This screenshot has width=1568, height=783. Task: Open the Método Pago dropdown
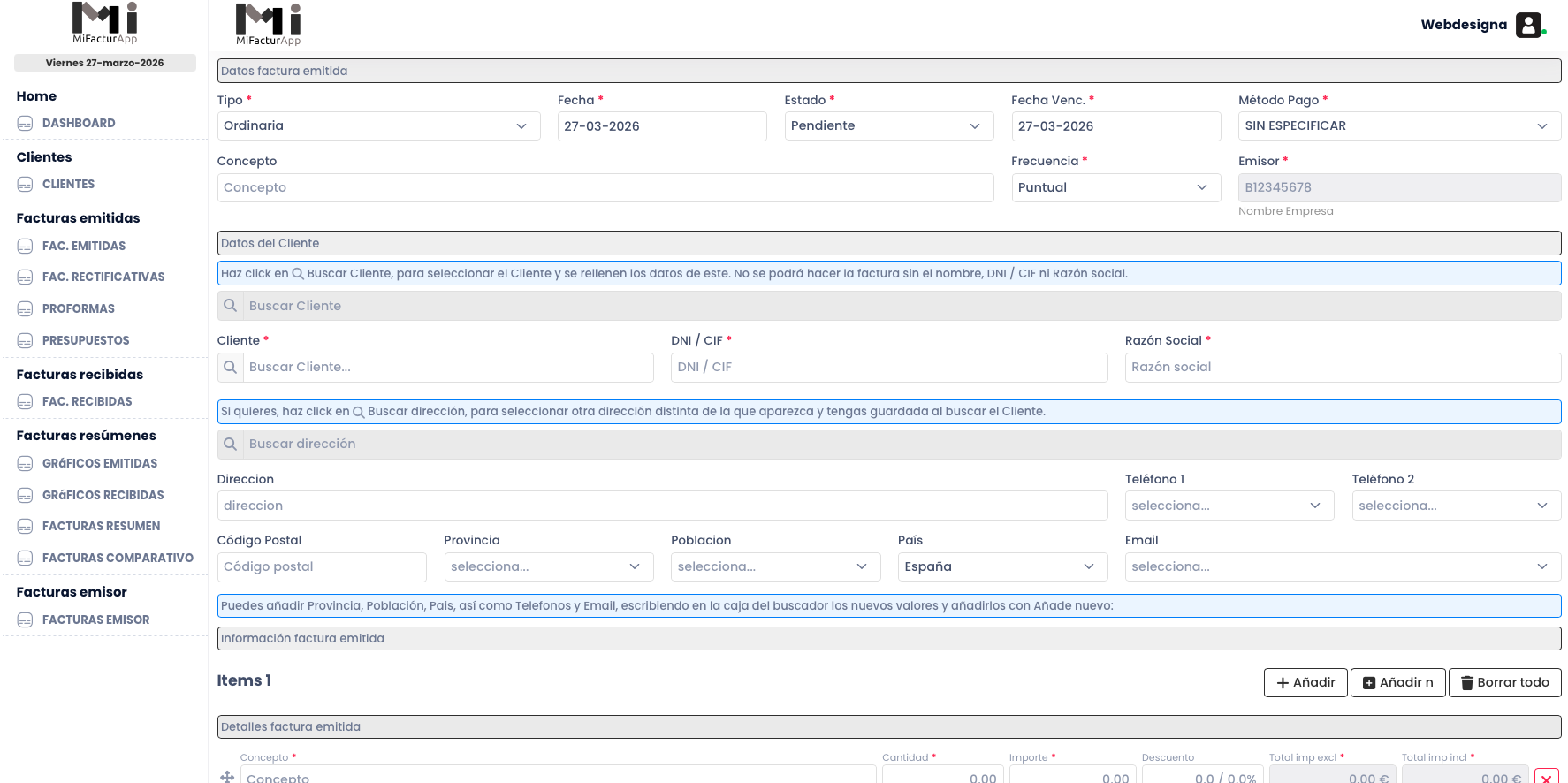pos(1398,126)
